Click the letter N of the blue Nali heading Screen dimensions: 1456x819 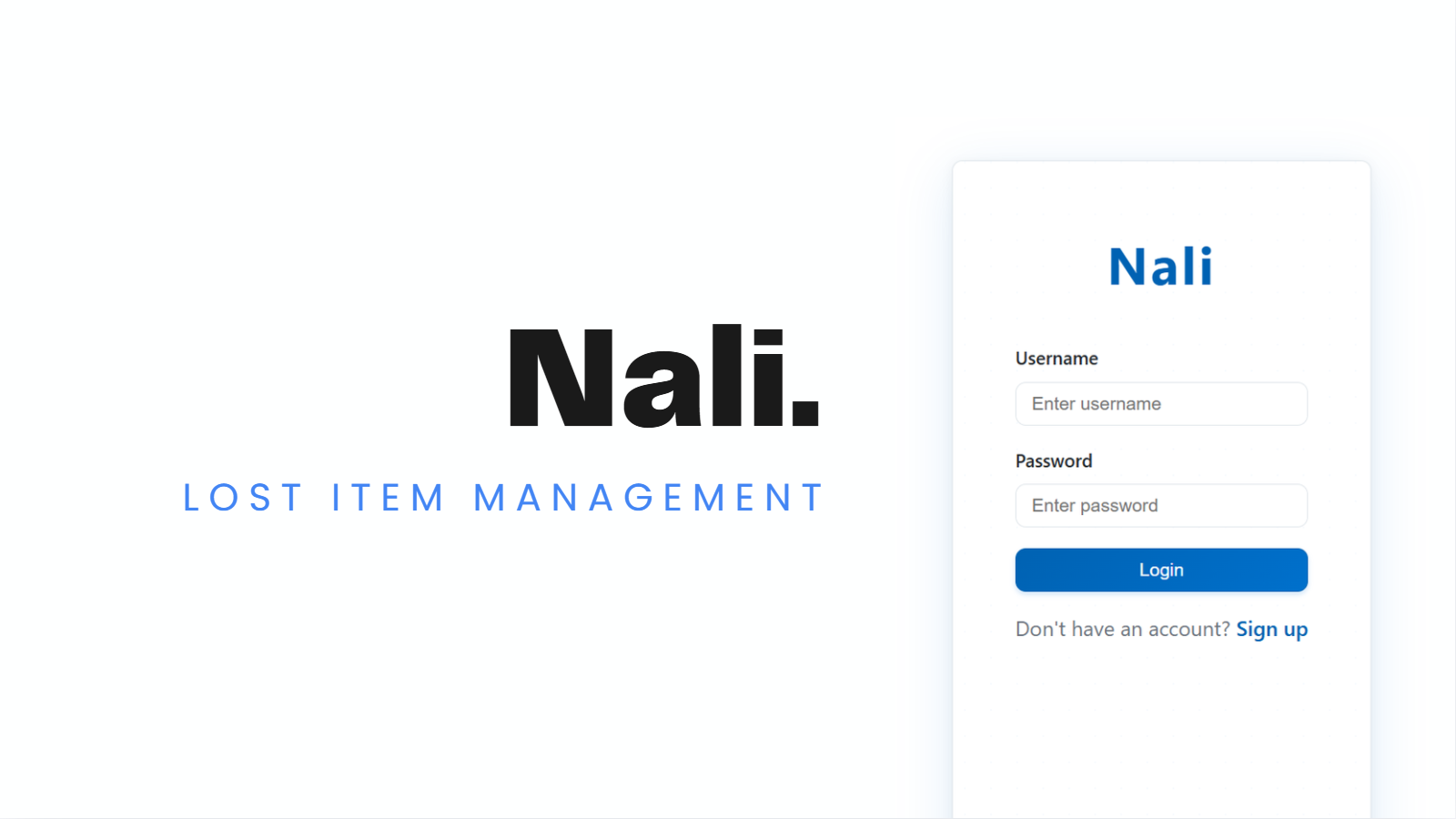1129,268
